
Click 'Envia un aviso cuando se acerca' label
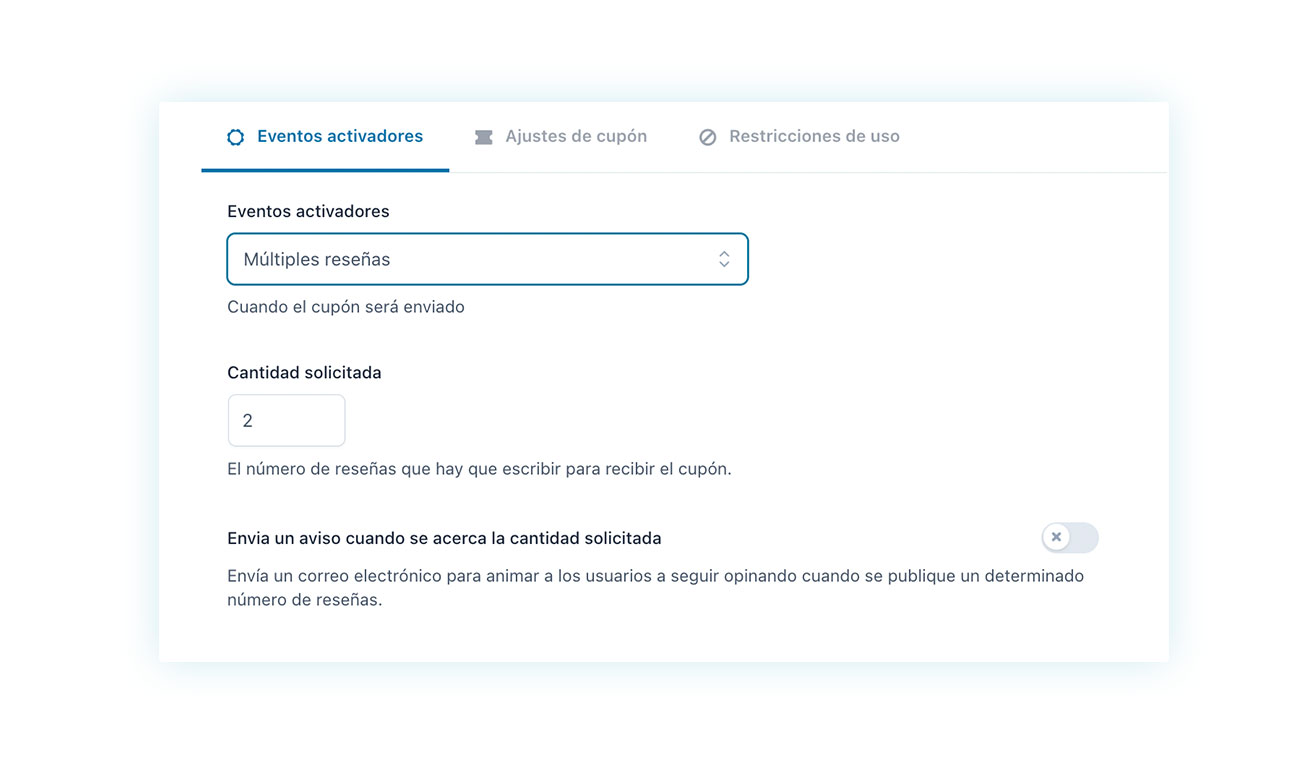pyautogui.click(x=444, y=538)
